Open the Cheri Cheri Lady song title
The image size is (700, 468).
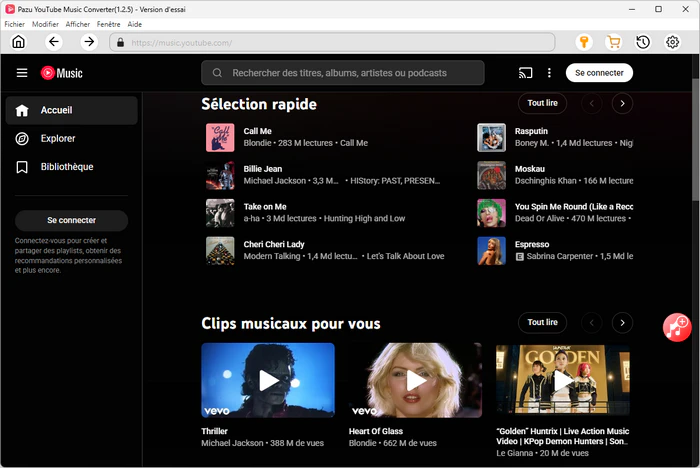[x=274, y=244]
